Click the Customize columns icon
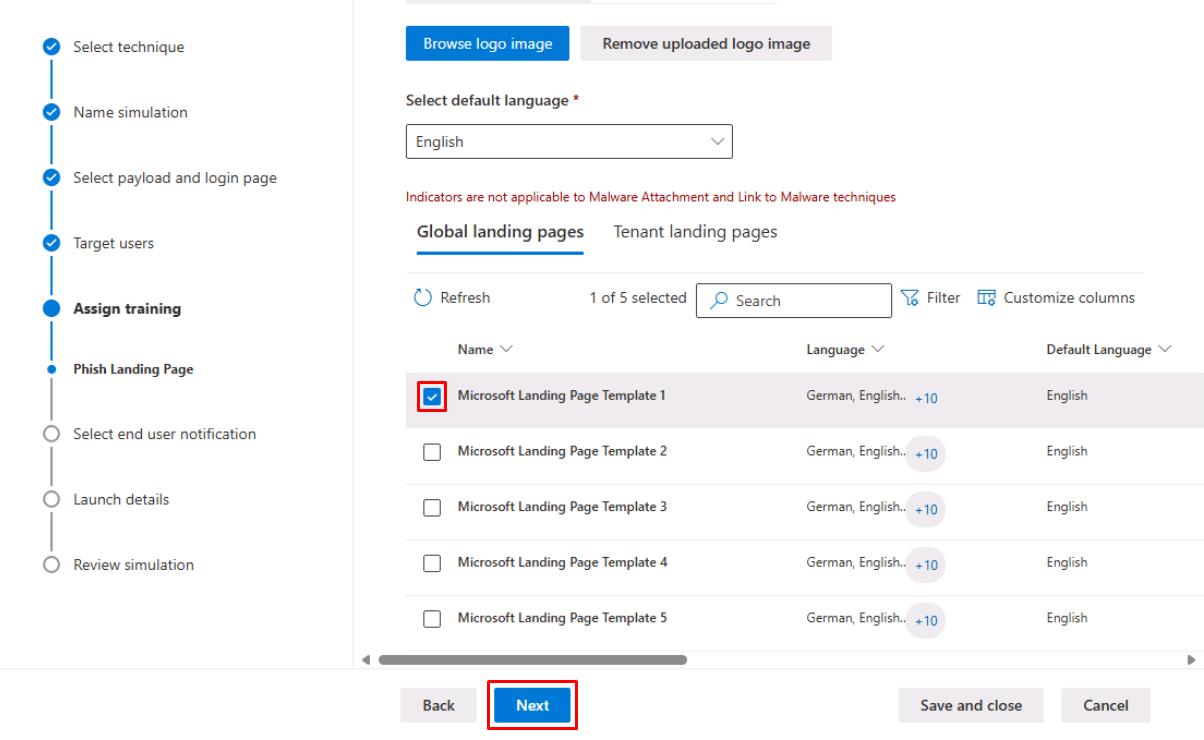Image resolution: width=1204 pixels, height=740 pixels. click(986, 298)
